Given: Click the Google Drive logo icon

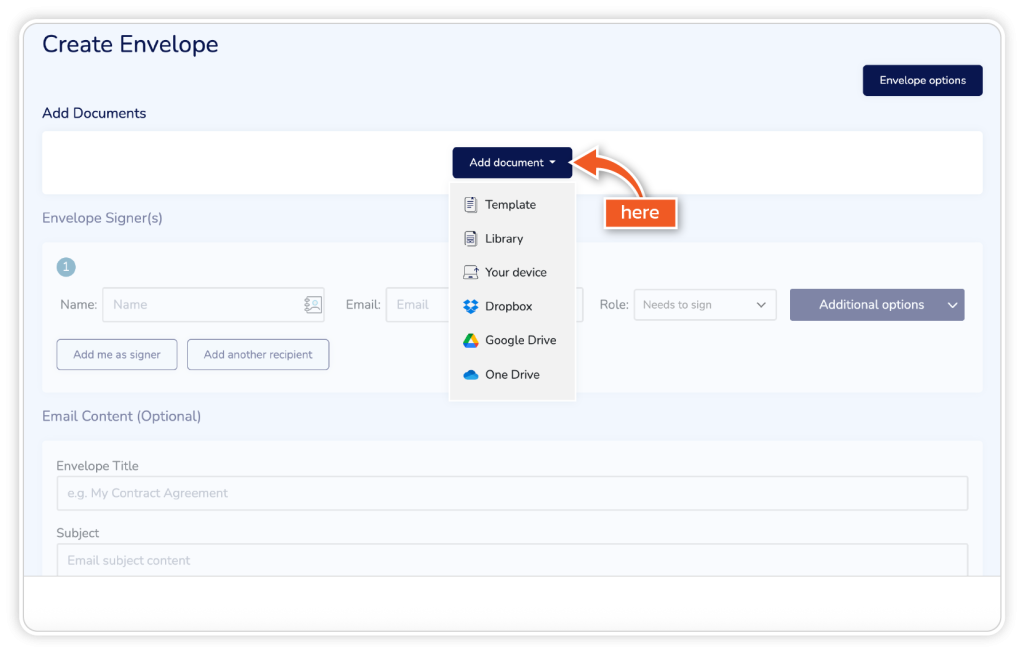Looking at the screenshot, I should 470,341.
